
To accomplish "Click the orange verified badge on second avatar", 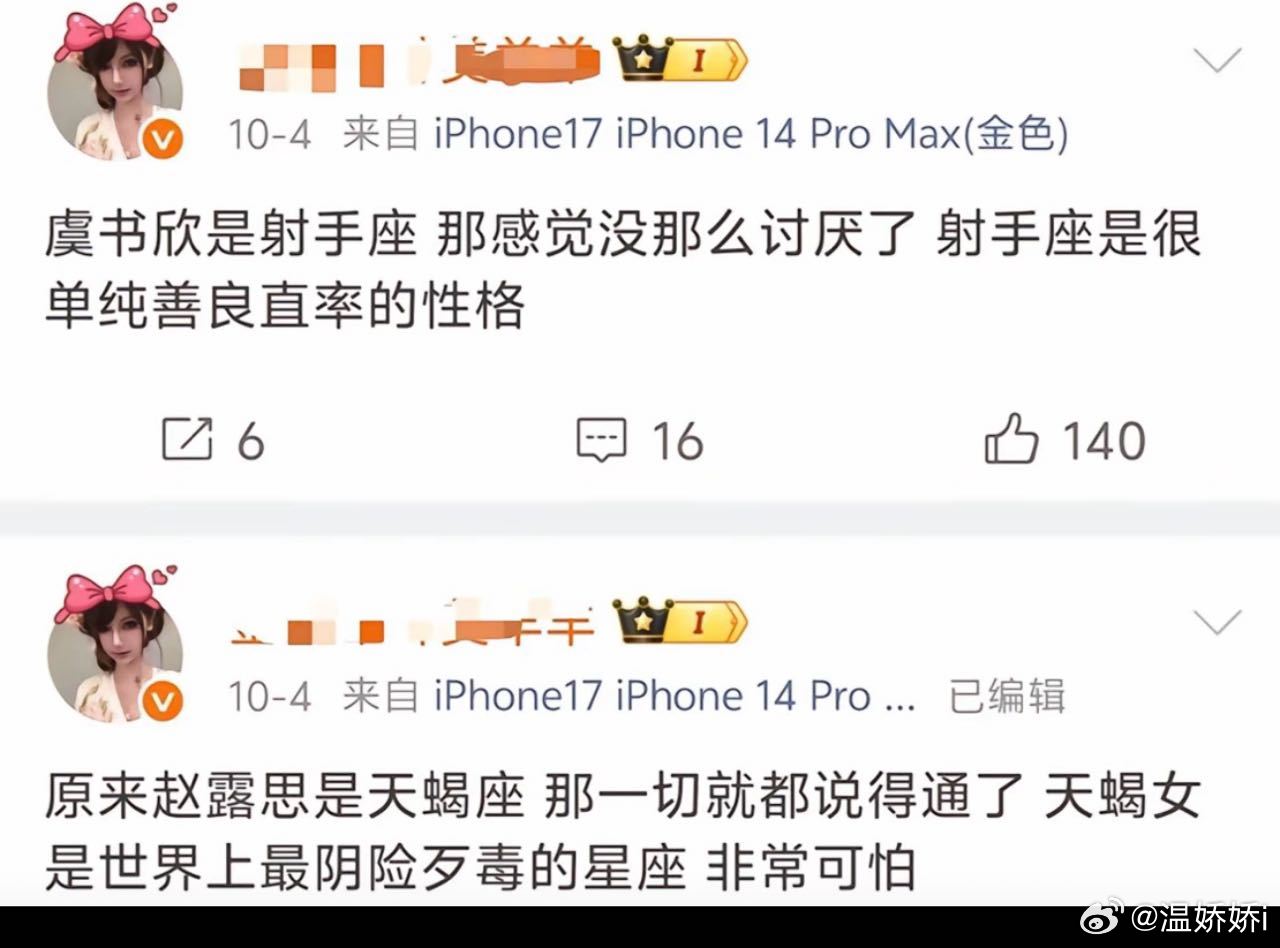I will [163, 701].
